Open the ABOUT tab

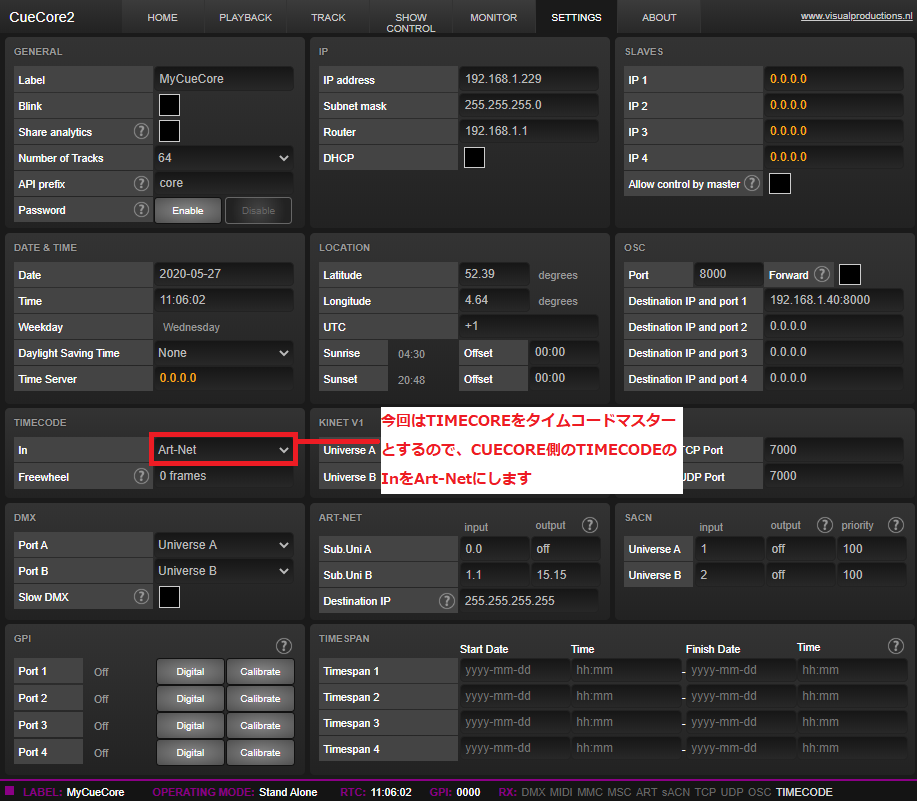659,18
